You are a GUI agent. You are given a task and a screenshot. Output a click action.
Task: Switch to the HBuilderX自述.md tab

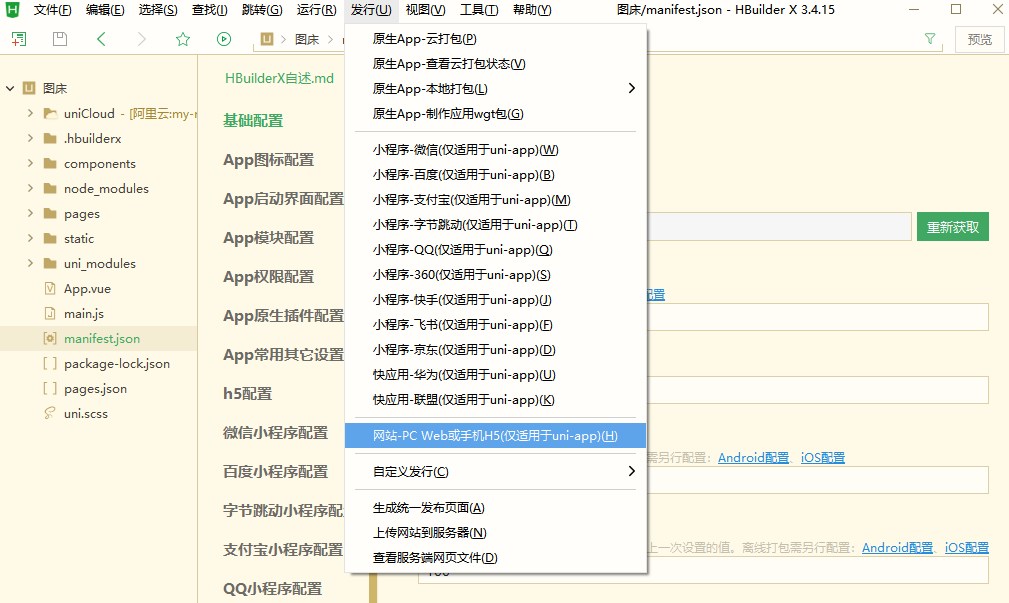point(279,78)
